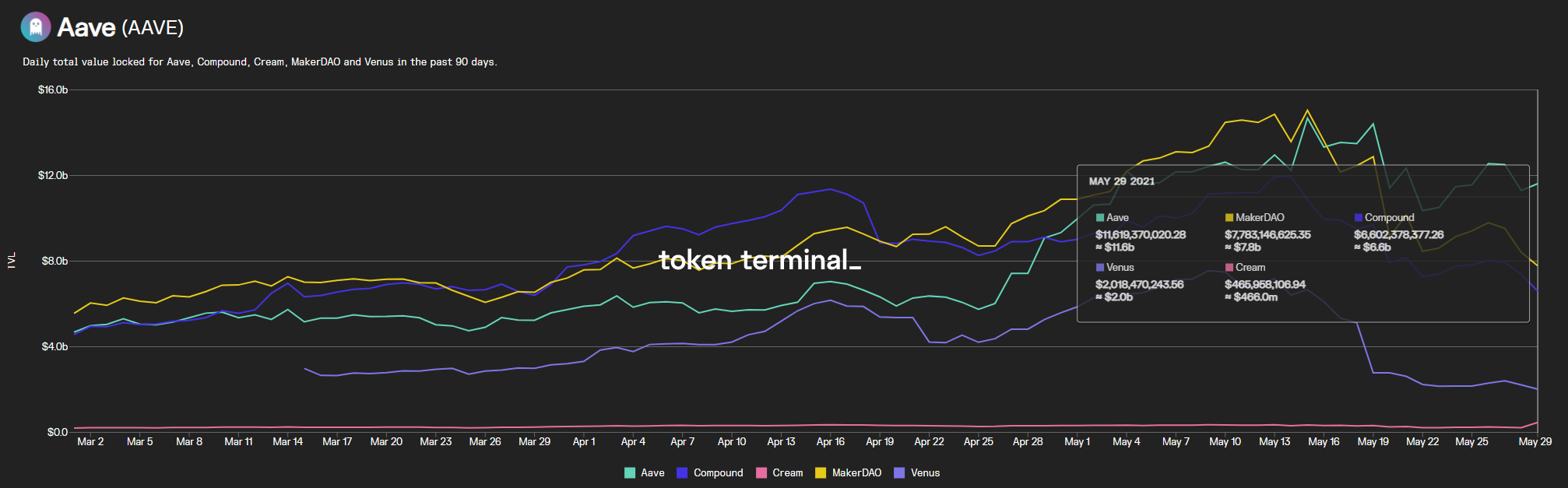Click the ≈ $11.6b approximation in tooltip

point(1115,248)
